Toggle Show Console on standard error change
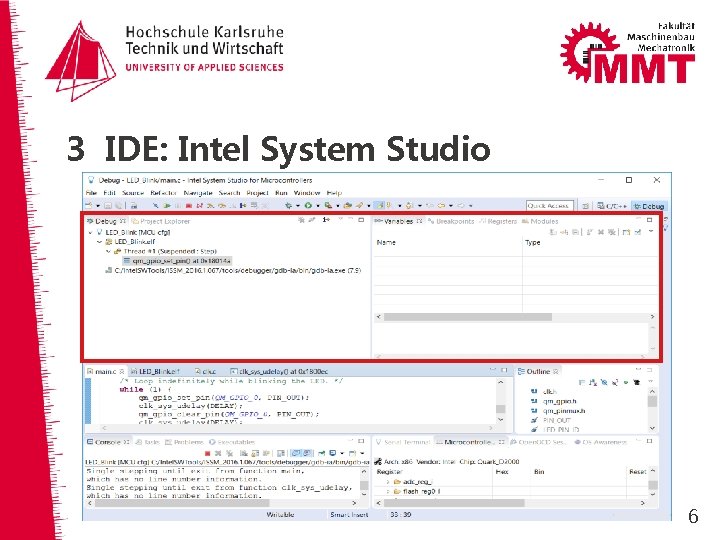The height and width of the screenshot is (540, 720). (x=307, y=453)
